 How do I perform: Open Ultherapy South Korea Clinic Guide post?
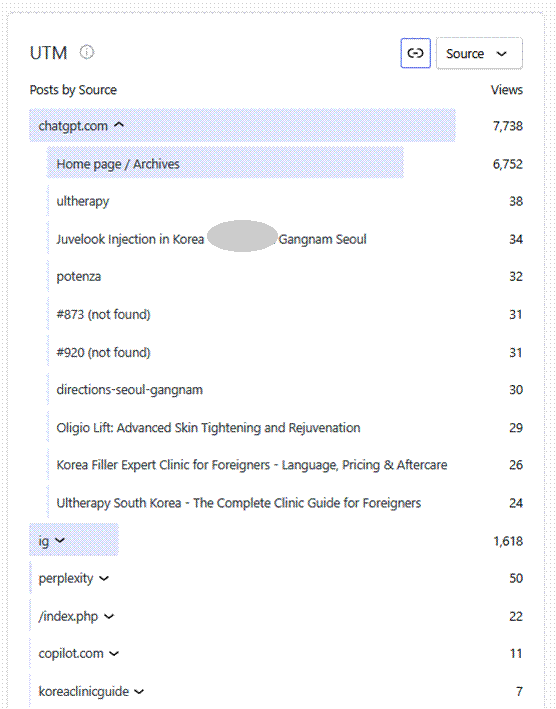pos(239,503)
